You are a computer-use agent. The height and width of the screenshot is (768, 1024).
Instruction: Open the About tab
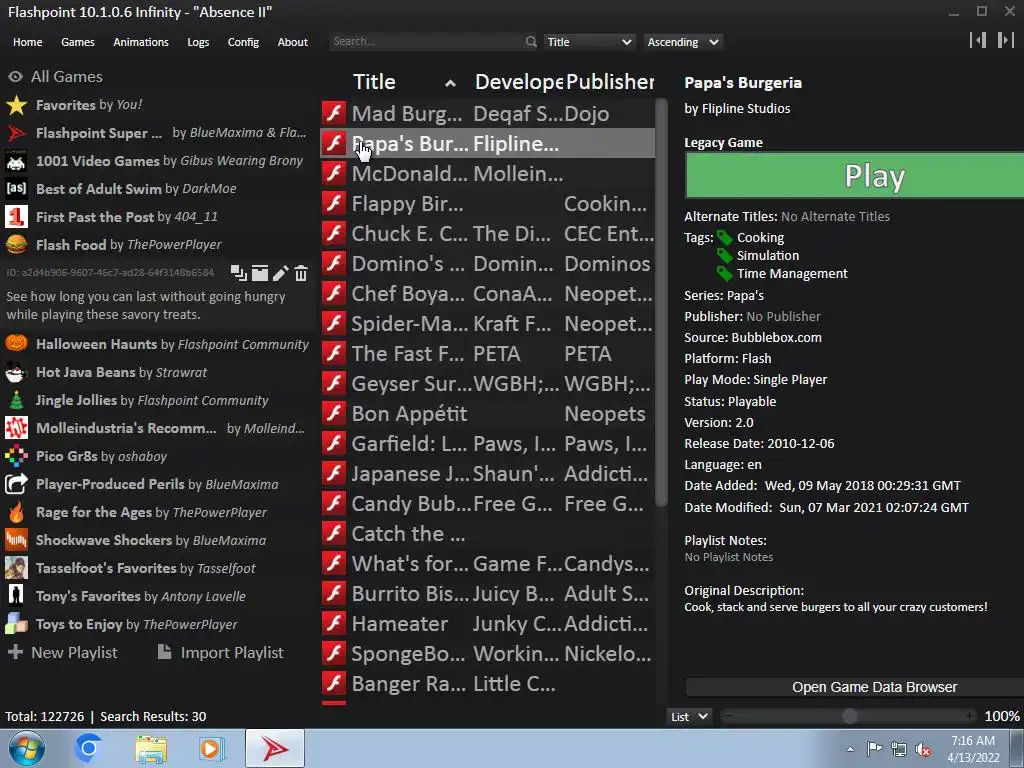[x=293, y=42]
